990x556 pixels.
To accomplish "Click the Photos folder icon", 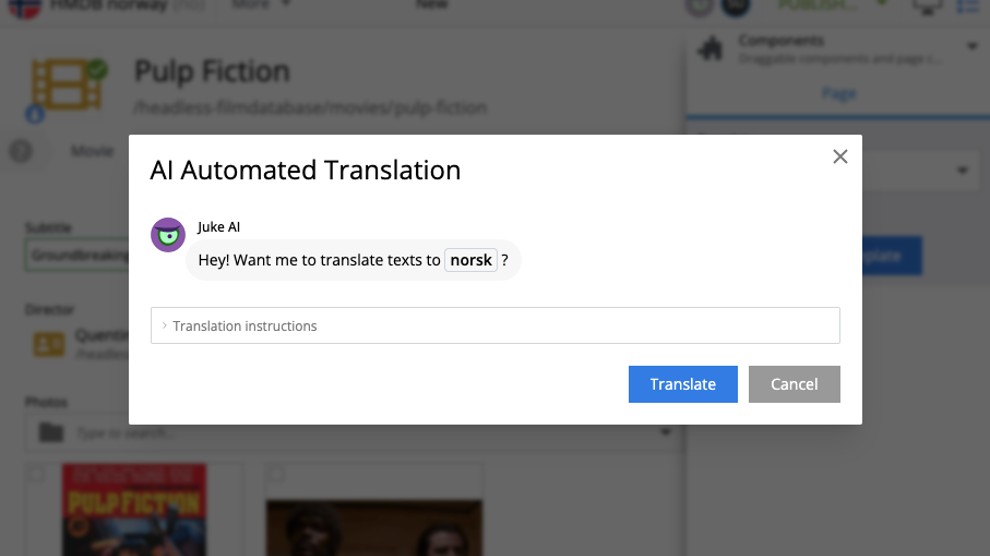I will (x=51, y=432).
